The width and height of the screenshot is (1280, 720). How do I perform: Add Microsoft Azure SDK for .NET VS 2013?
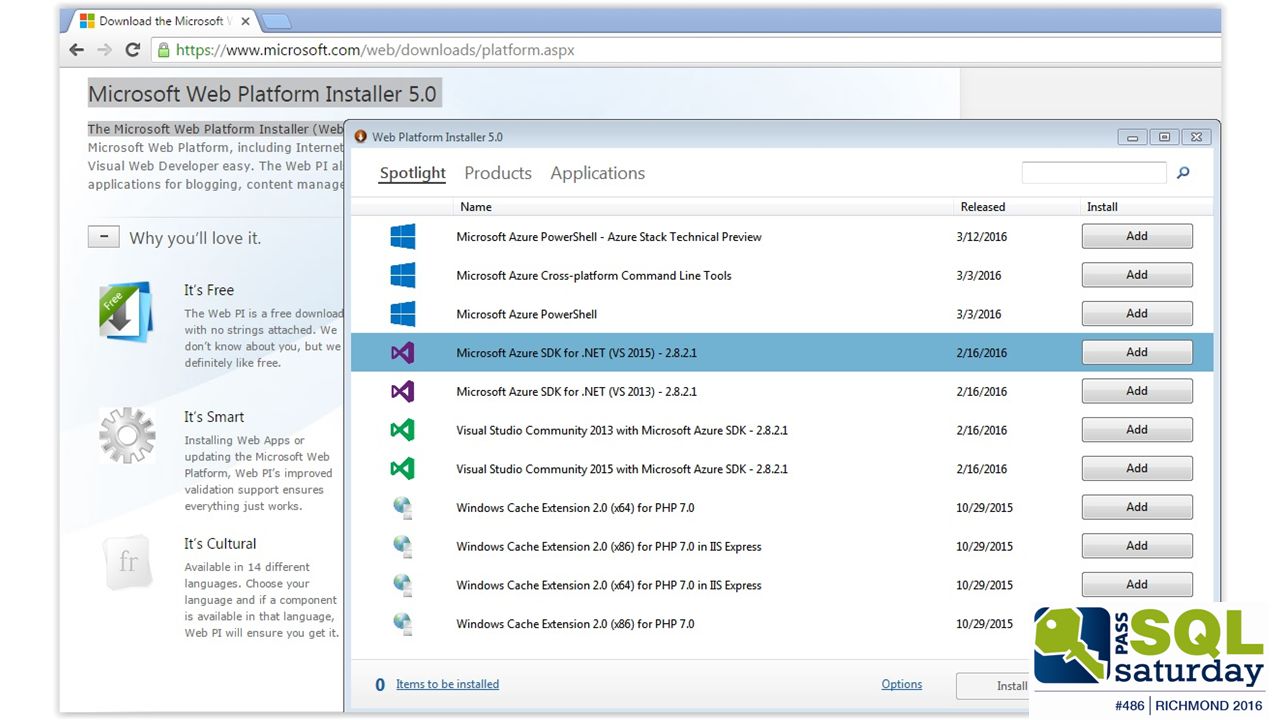pos(1137,391)
